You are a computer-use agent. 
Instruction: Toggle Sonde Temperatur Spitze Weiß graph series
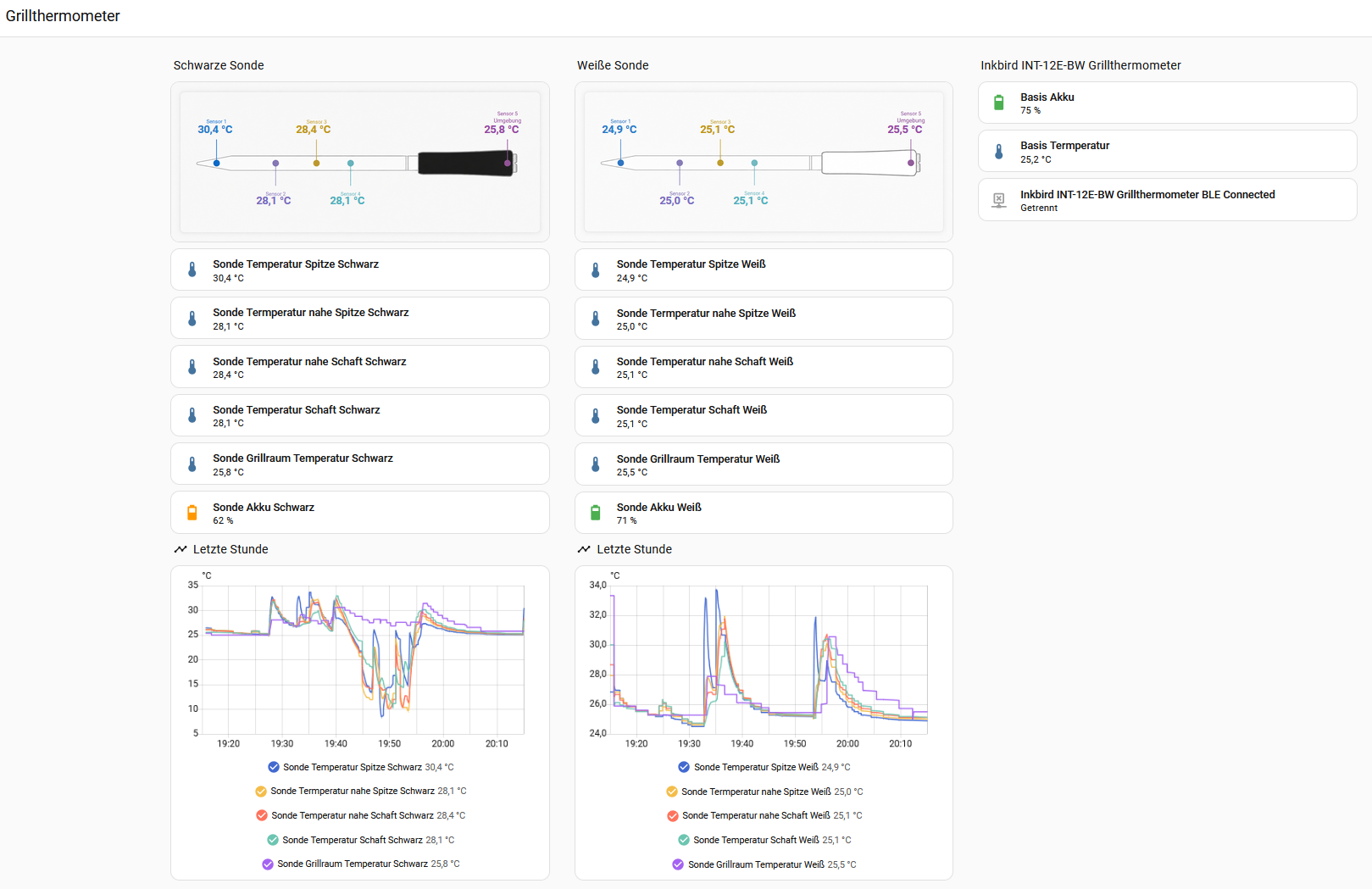tap(684, 767)
